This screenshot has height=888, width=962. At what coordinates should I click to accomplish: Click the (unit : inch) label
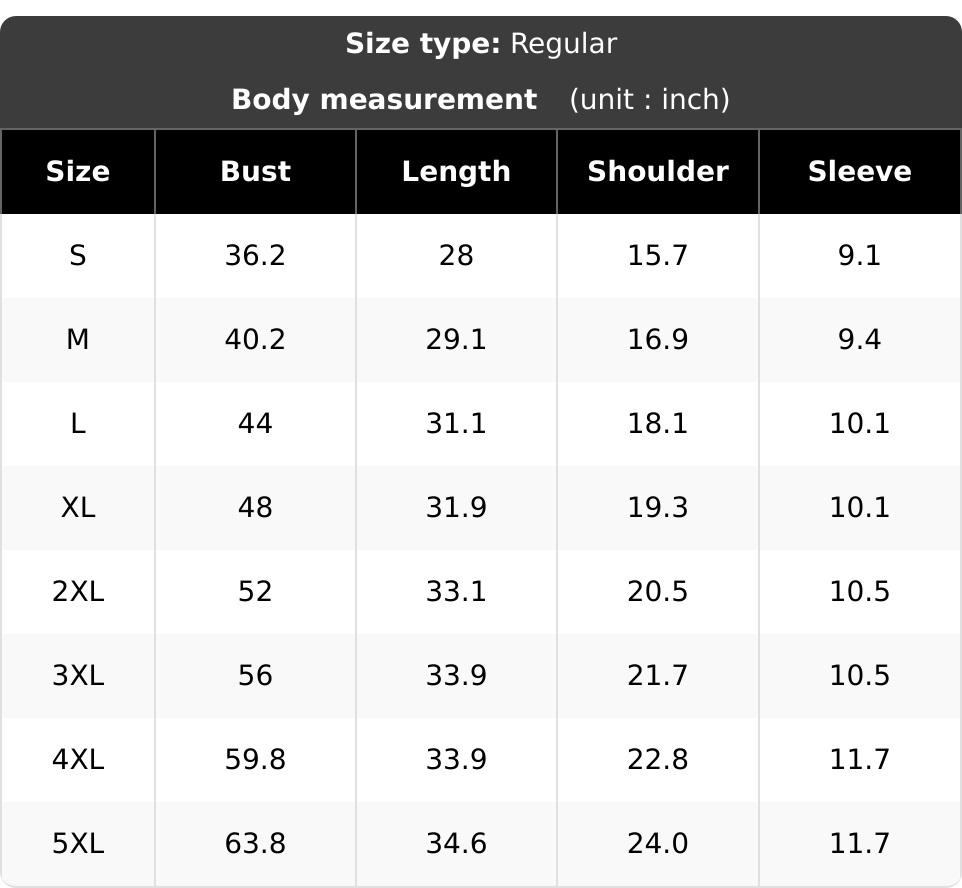pyautogui.click(x=650, y=99)
